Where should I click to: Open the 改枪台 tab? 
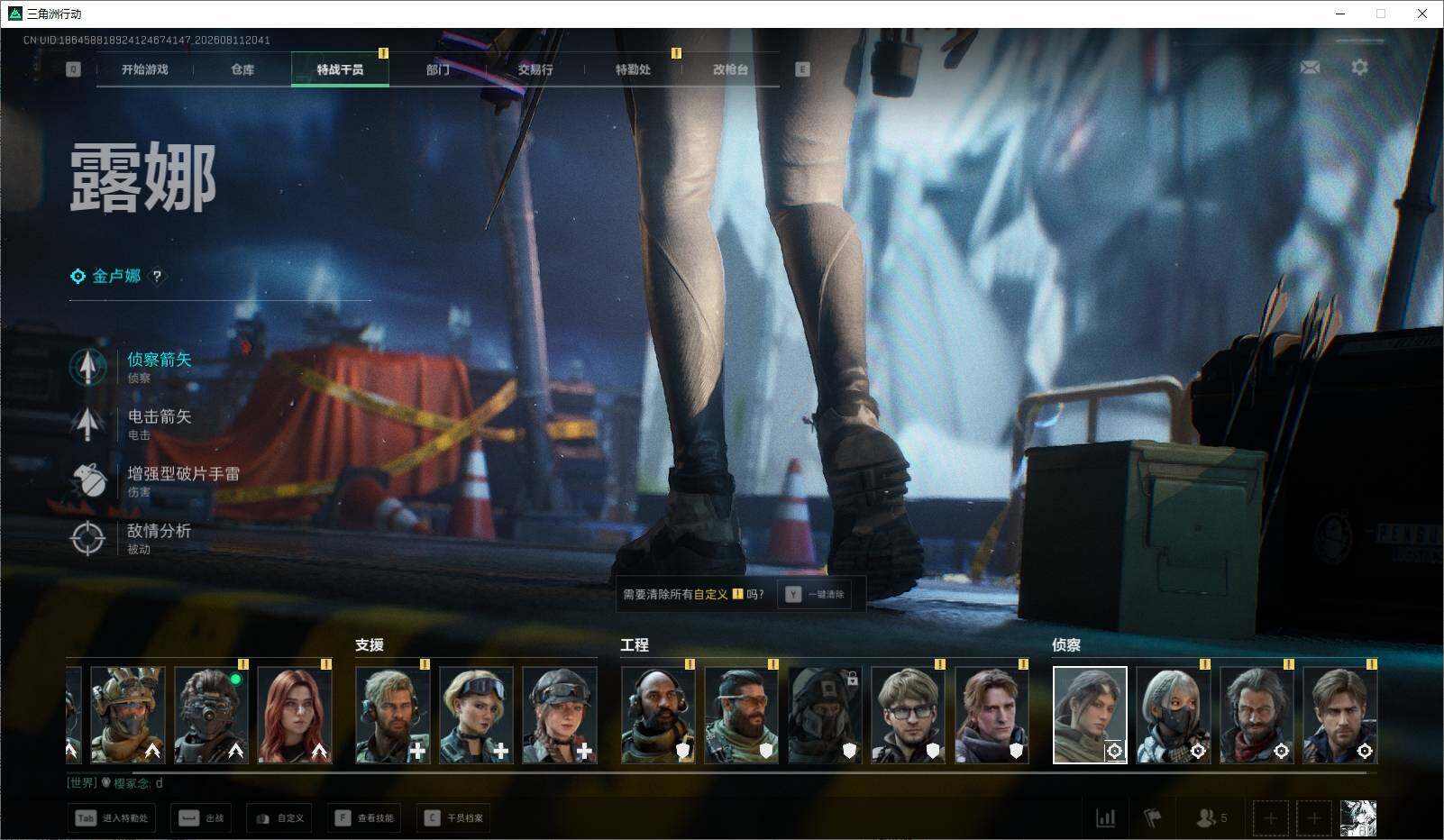[730, 69]
